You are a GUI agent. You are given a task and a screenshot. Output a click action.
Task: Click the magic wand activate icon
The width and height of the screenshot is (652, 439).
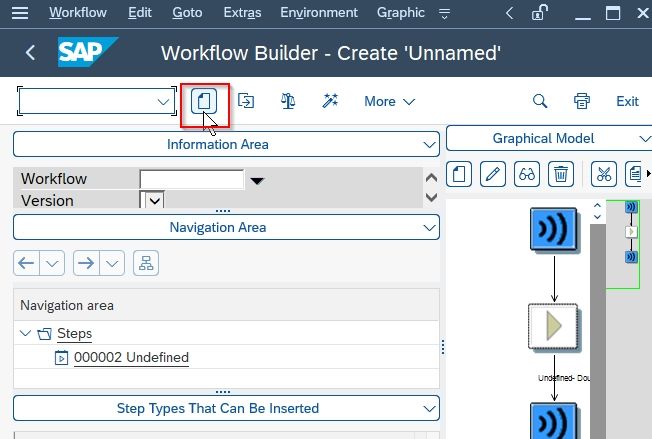click(330, 101)
